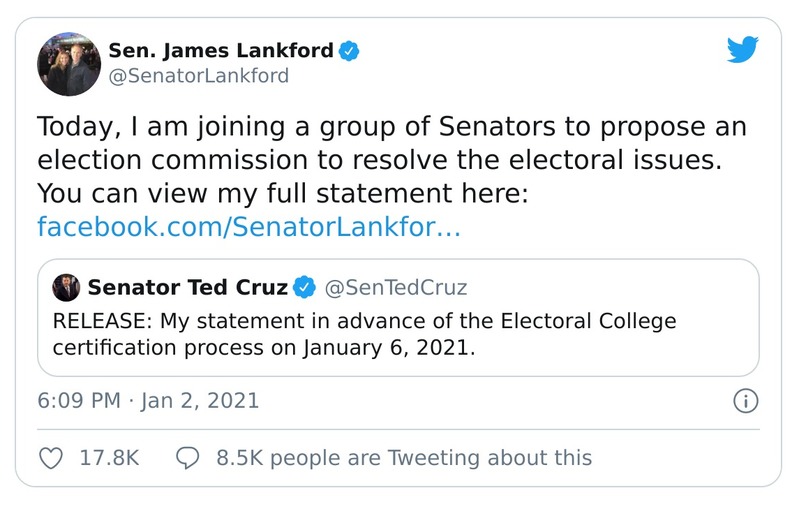Open Sen. James Lankford's profile picture
Viewport: 799px width, 509px height.
[69, 63]
